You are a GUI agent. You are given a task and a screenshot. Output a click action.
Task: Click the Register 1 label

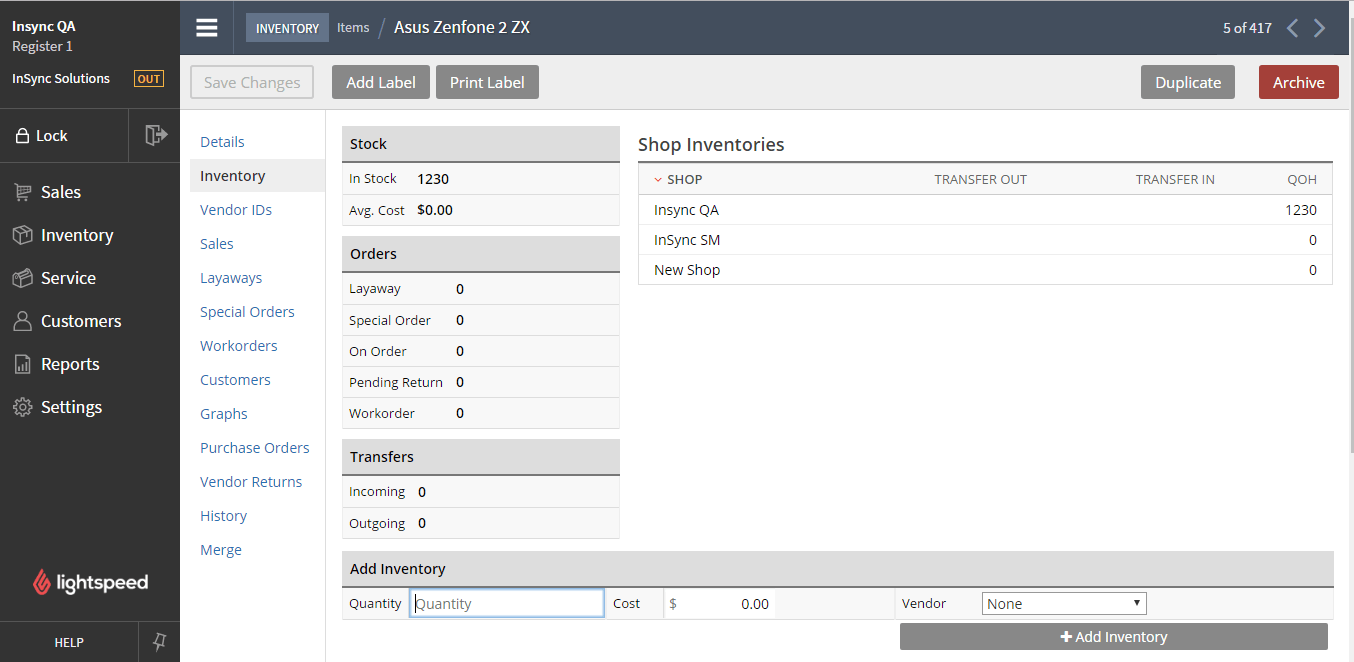click(x=43, y=47)
